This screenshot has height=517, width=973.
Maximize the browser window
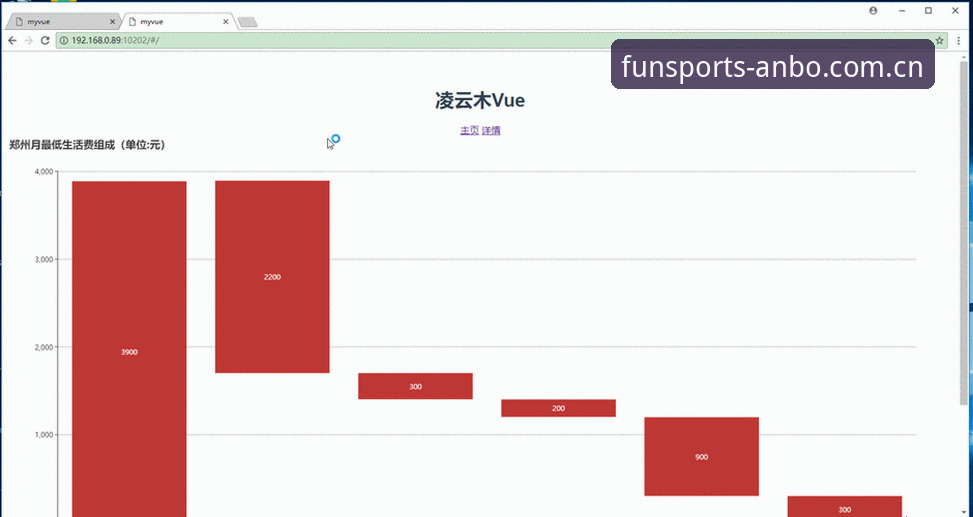pos(928,11)
